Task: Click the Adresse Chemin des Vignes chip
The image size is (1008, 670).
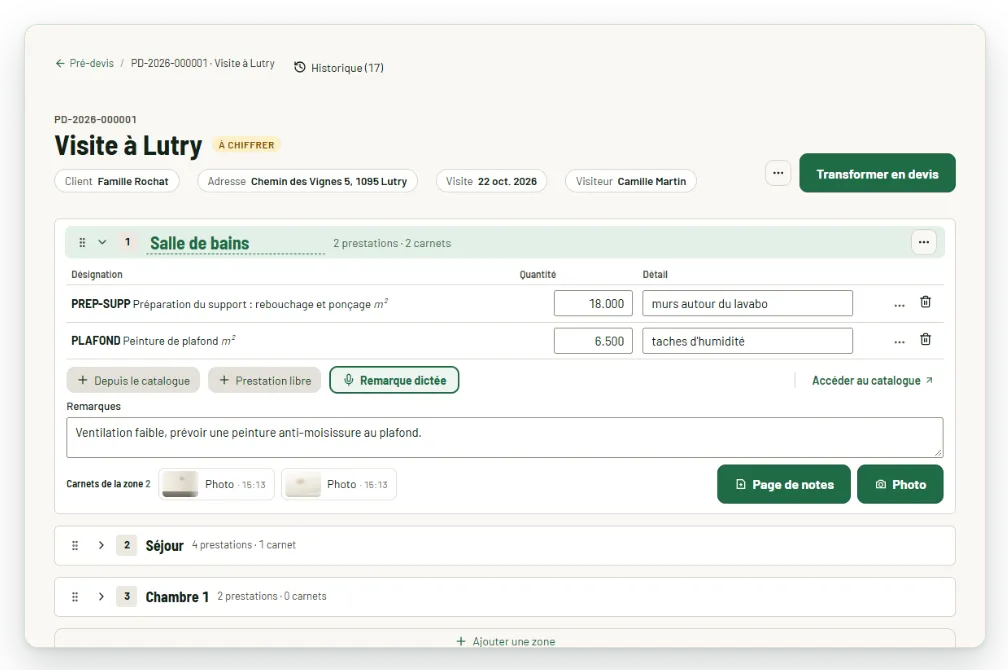Action: (307, 181)
